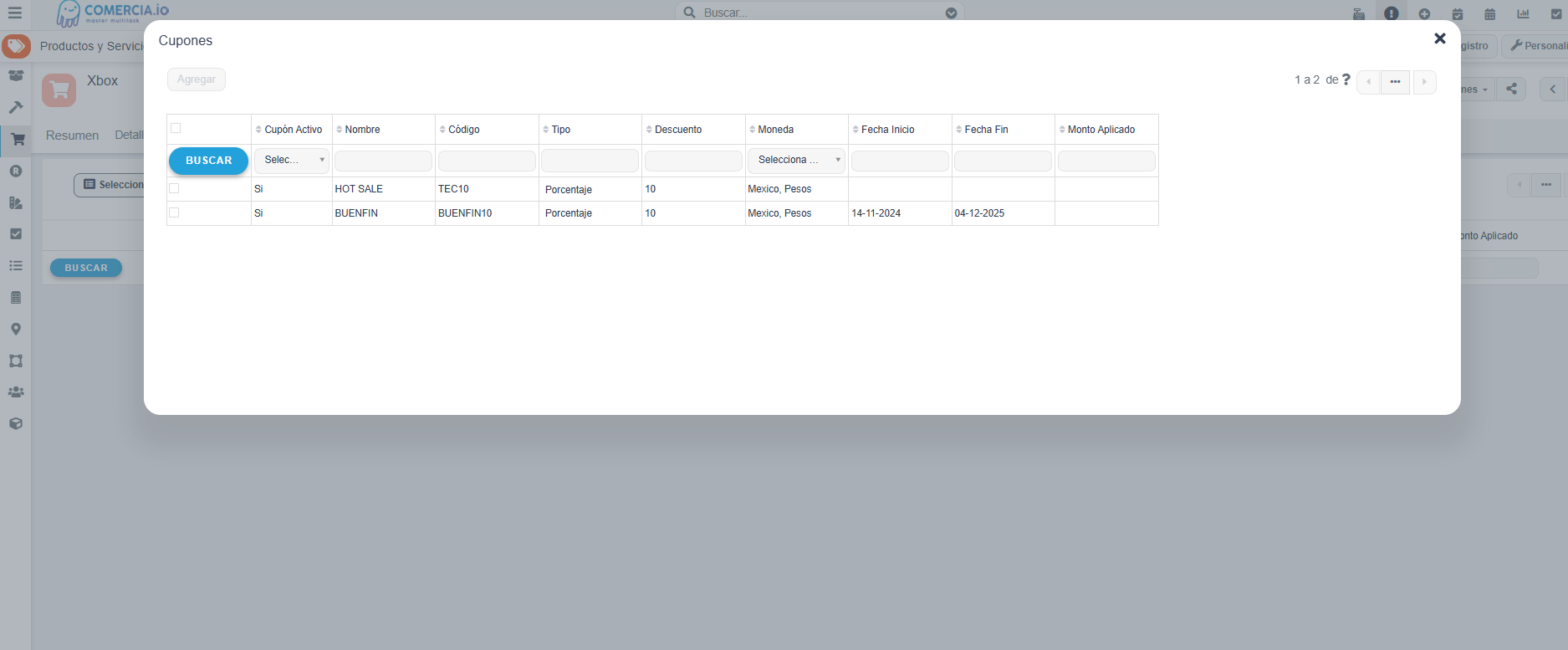Open the hamburger menu in the top-left corner
The width and height of the screenshot is (1568, 650).
click(14, 13)
